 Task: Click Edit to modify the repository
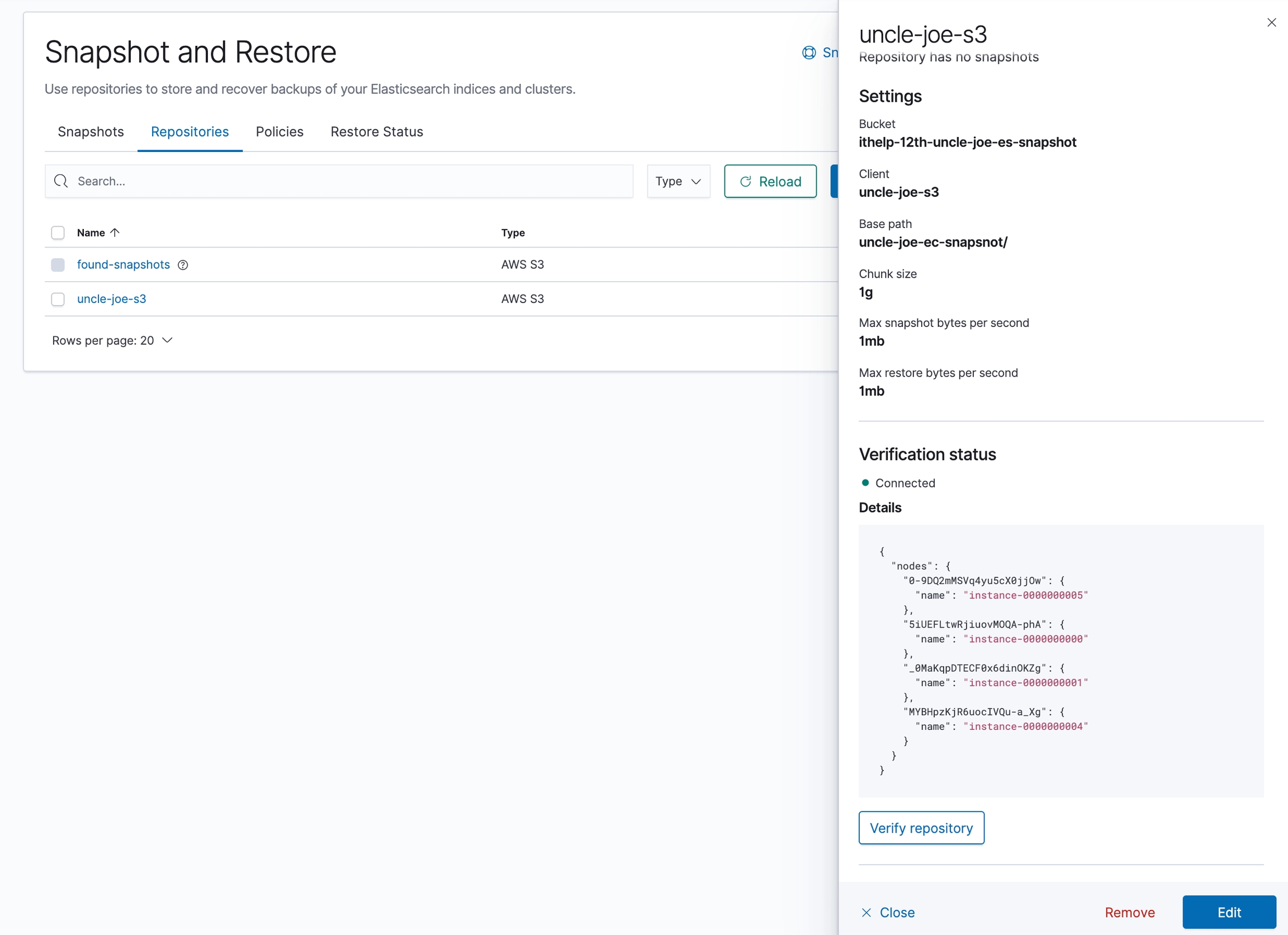pyautogui.click(x=1228, y=912)
